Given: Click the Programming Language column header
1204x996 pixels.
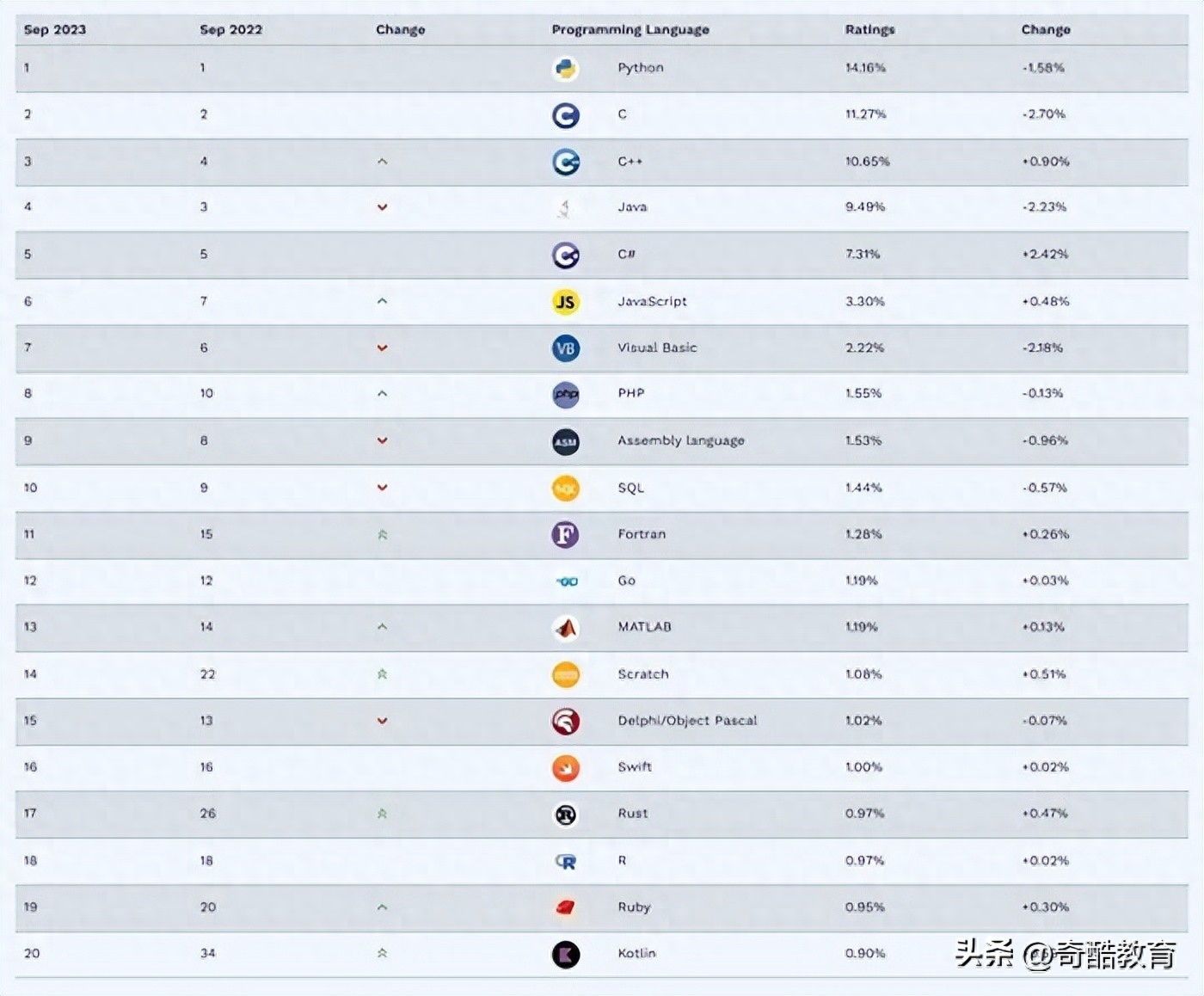Looking at the screenshot, I should click(630, 29).
